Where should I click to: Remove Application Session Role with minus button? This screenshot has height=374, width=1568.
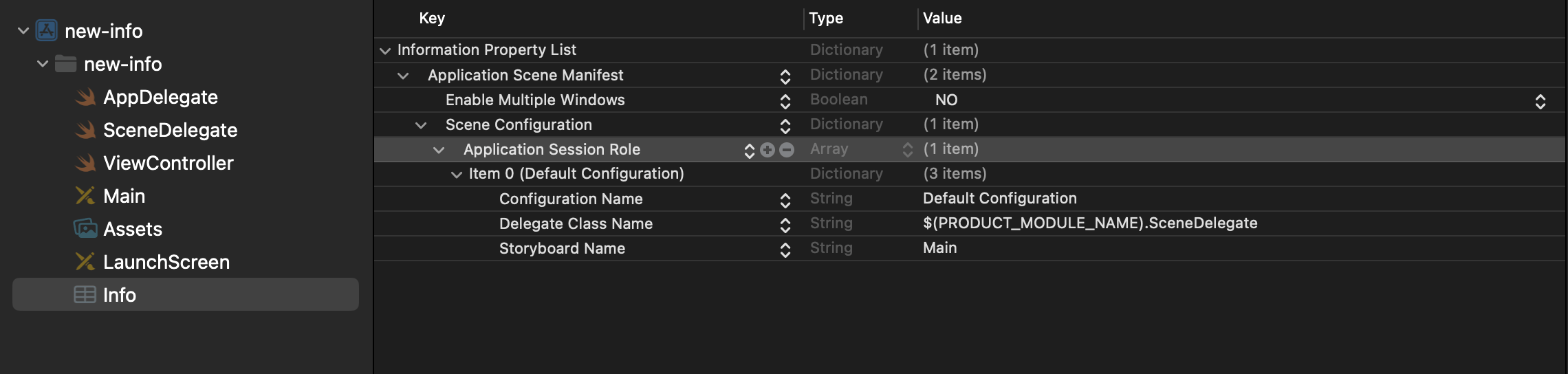click(787, 150)
